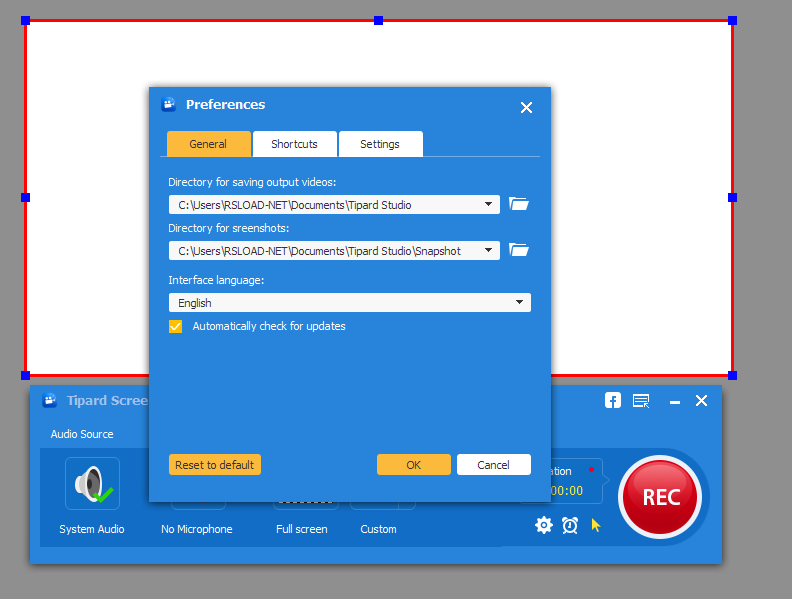Image resolution: width=792 pixels, height=599 pixels.
Task: Click the System Audio label
Action: 91,529
